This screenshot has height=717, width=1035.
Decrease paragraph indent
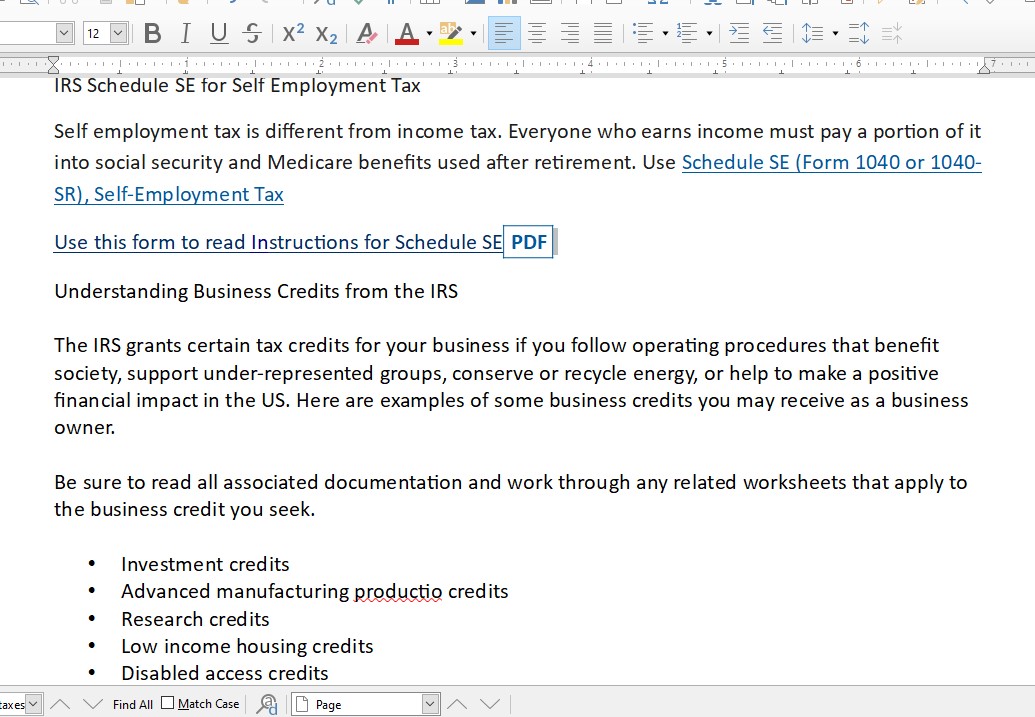pos(772,33)
